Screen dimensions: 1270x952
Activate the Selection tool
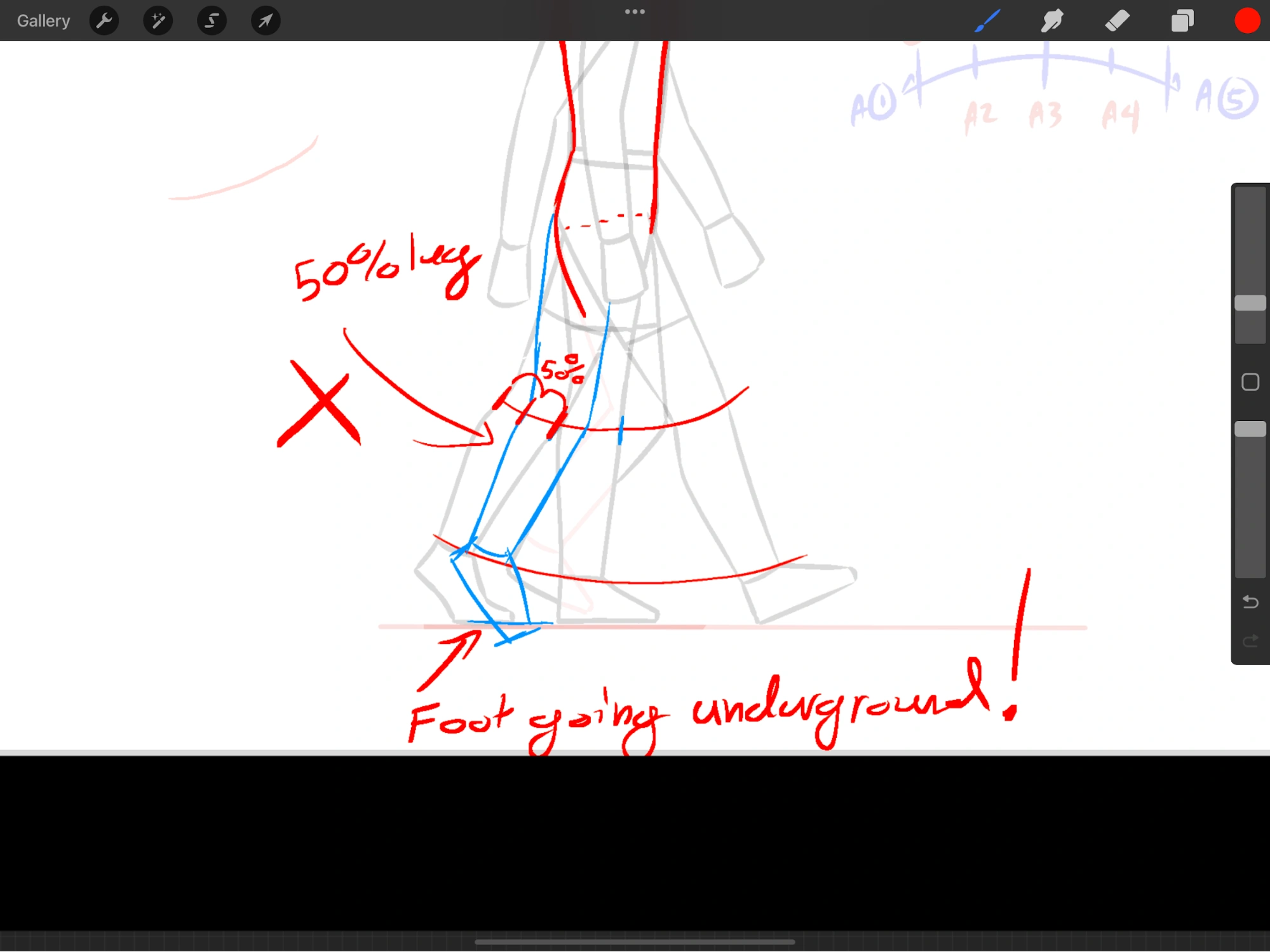click(x=212, y=21)
